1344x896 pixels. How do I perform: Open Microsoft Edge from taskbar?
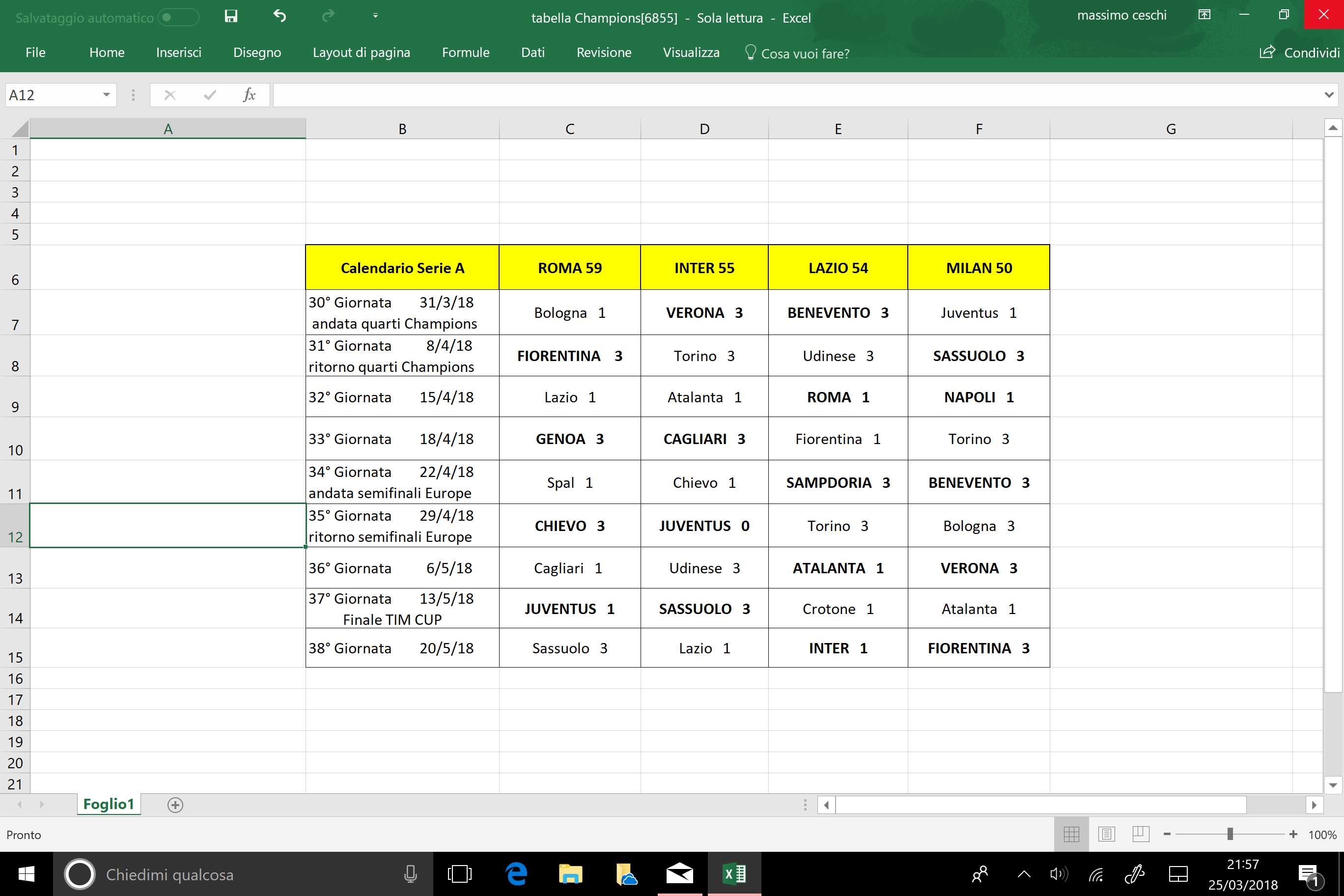(516, 874)
